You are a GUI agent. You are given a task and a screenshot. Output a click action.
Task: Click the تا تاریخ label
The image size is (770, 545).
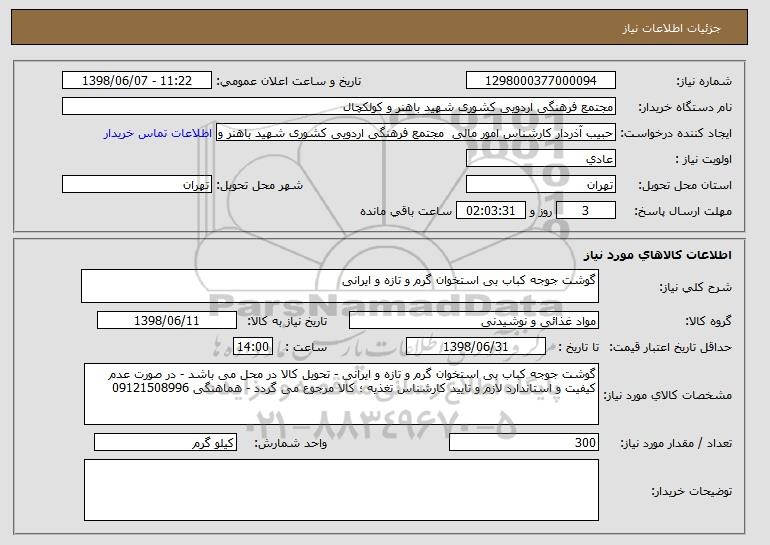click(579, 347)
